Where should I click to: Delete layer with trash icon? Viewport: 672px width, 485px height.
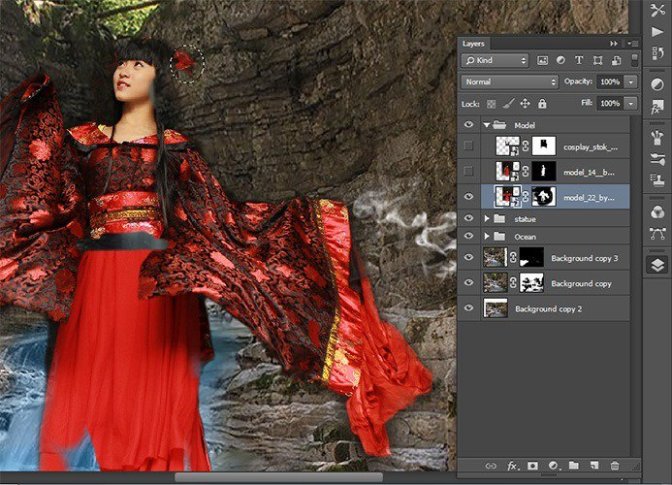[615, 466]
